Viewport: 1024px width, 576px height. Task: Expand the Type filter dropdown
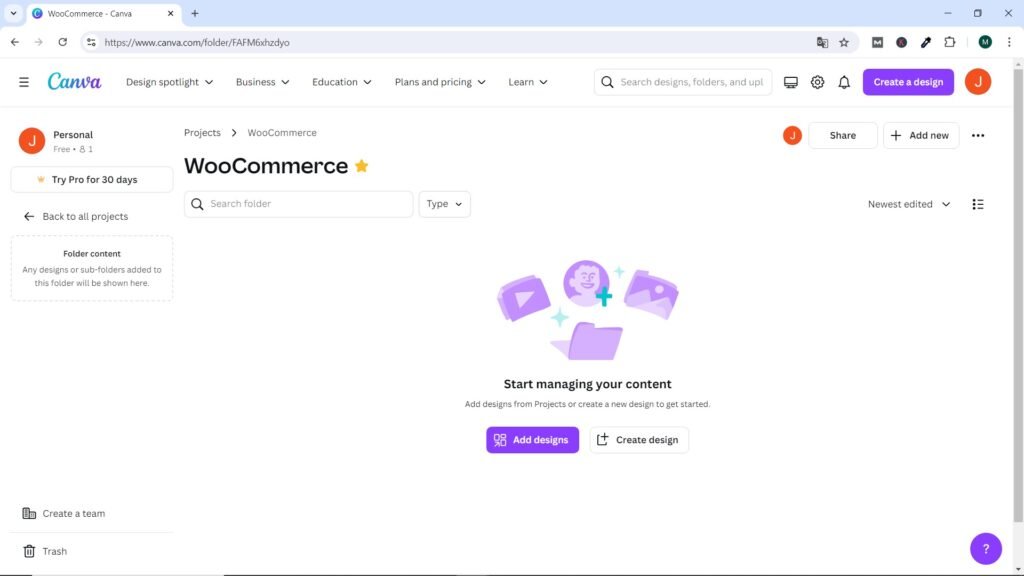(444, 204)
